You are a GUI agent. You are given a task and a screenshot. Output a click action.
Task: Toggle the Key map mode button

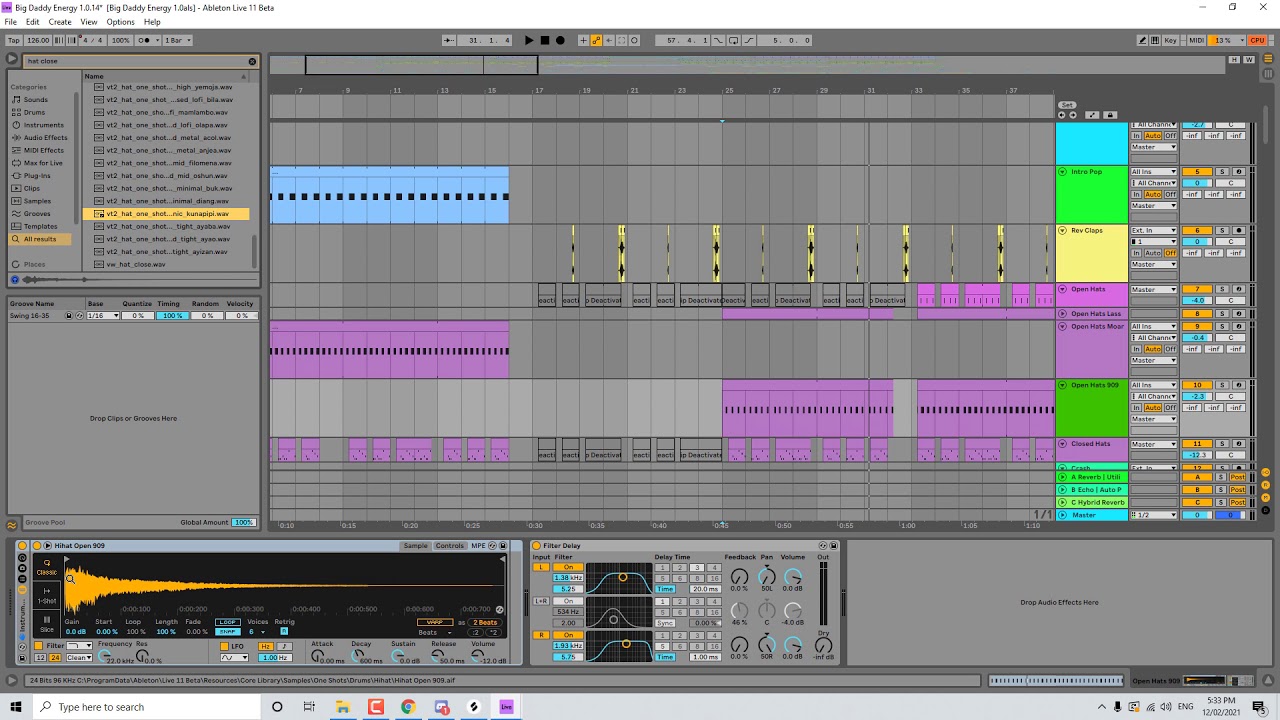pos(1171,40)
